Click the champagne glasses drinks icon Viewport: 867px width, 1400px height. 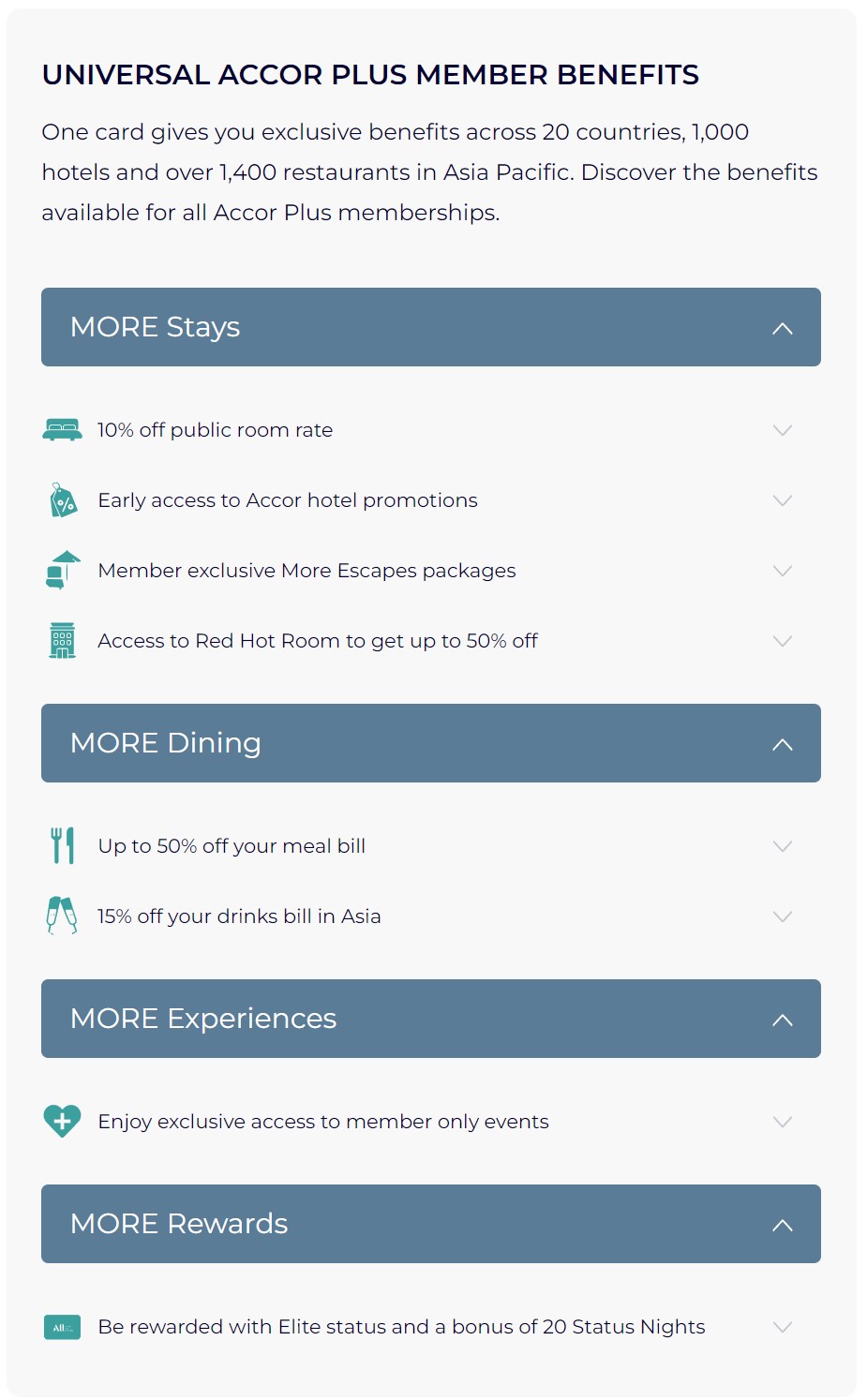[x=62, y=916]
